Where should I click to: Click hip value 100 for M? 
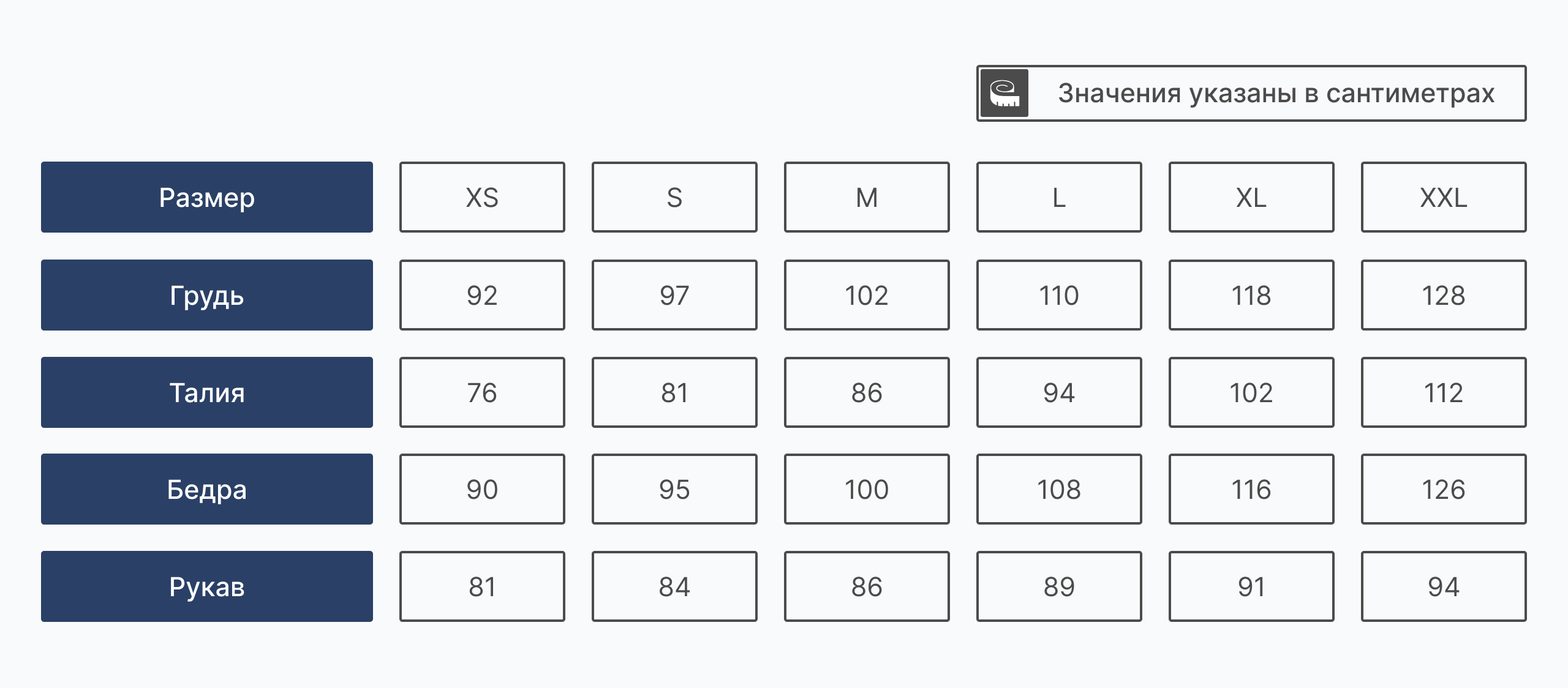(x=867, y=489)
